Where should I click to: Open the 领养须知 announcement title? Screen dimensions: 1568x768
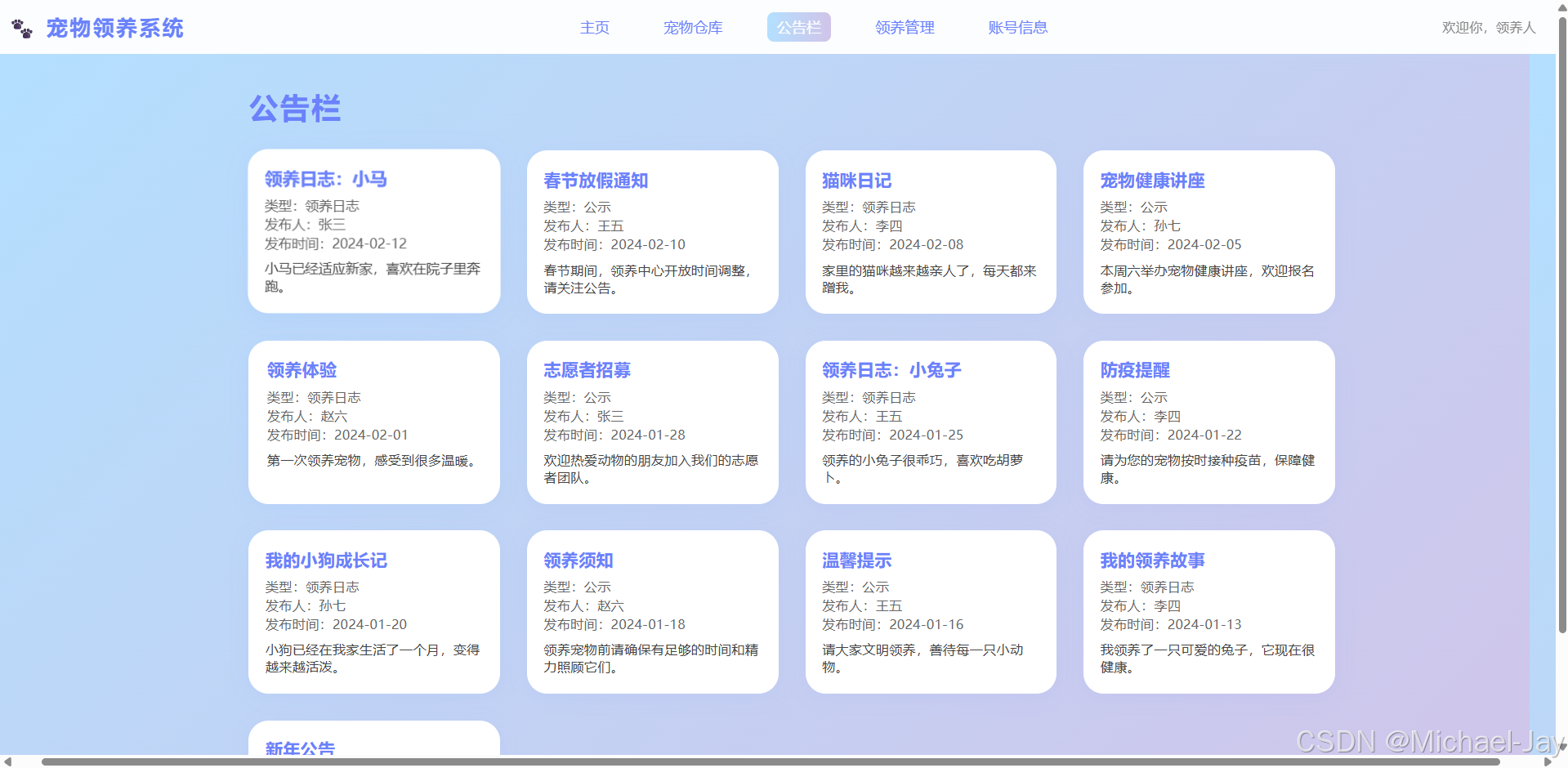(x=579, y=560)
